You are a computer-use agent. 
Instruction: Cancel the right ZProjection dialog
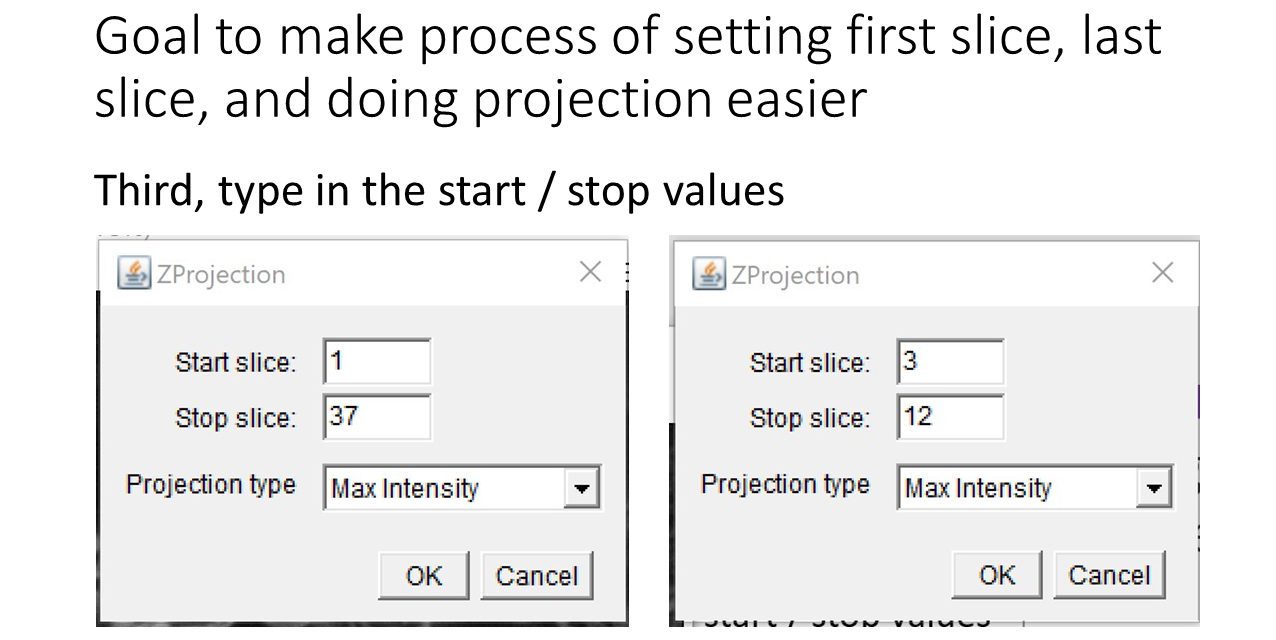click(1109, 575)
